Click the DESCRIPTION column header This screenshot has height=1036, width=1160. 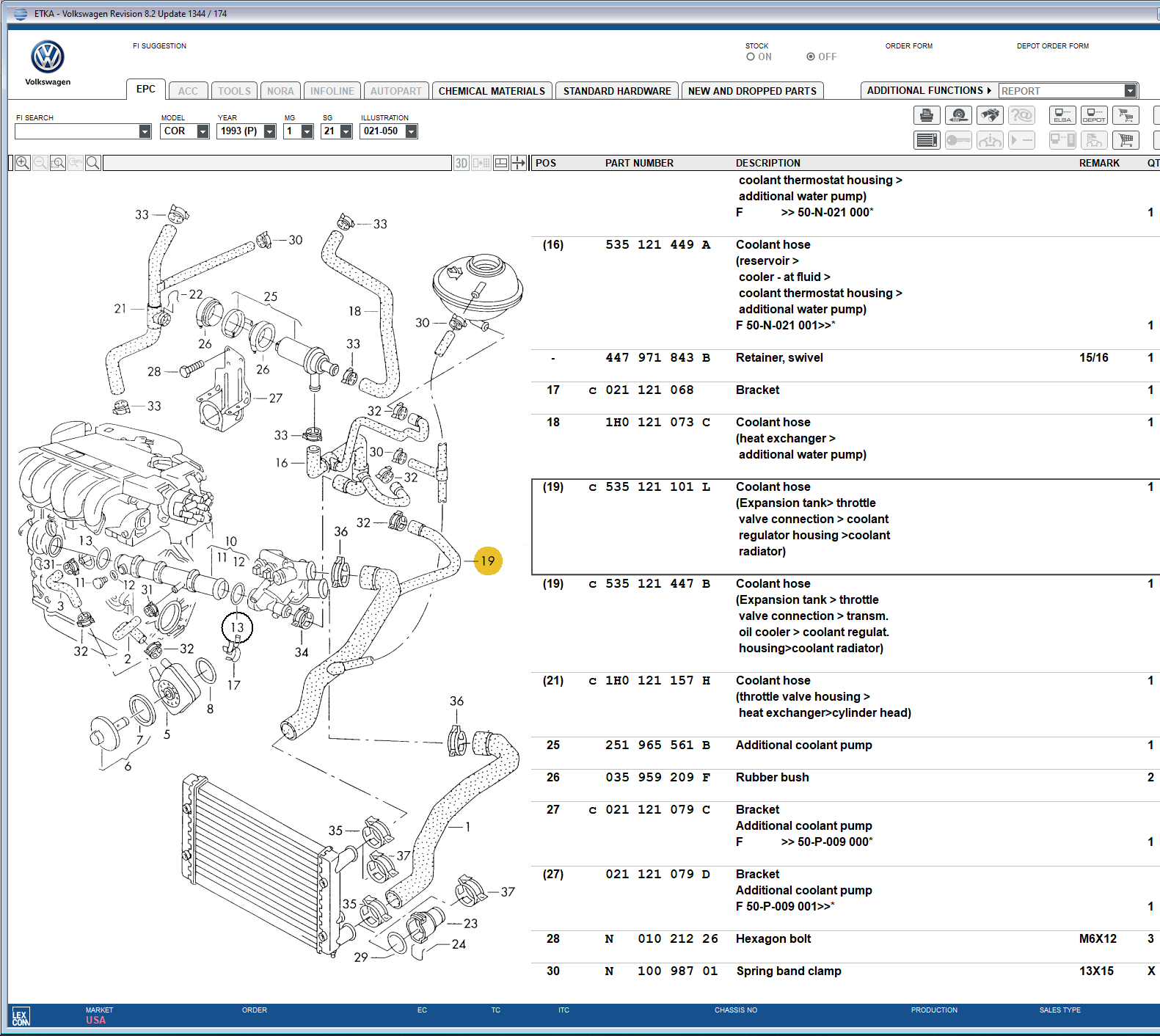(768, 163)
